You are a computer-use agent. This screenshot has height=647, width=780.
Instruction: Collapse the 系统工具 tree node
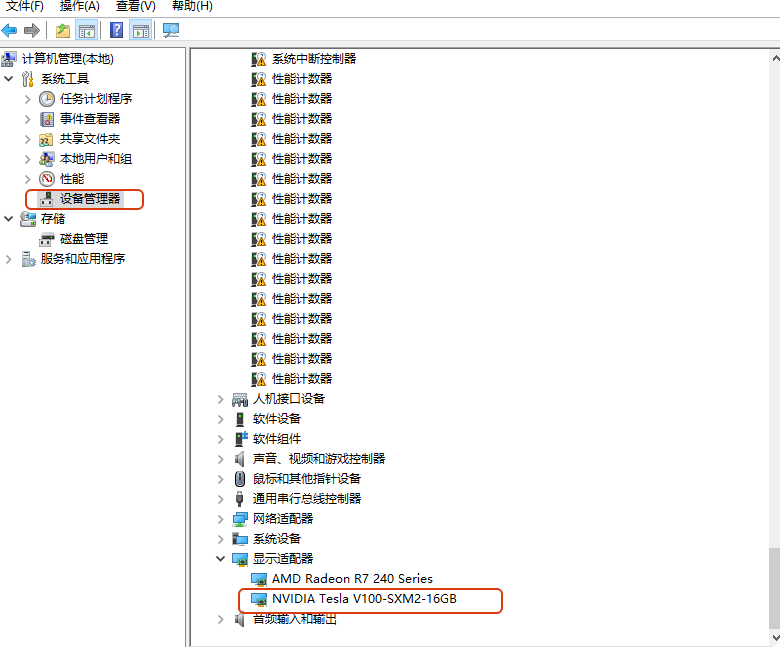9,79
